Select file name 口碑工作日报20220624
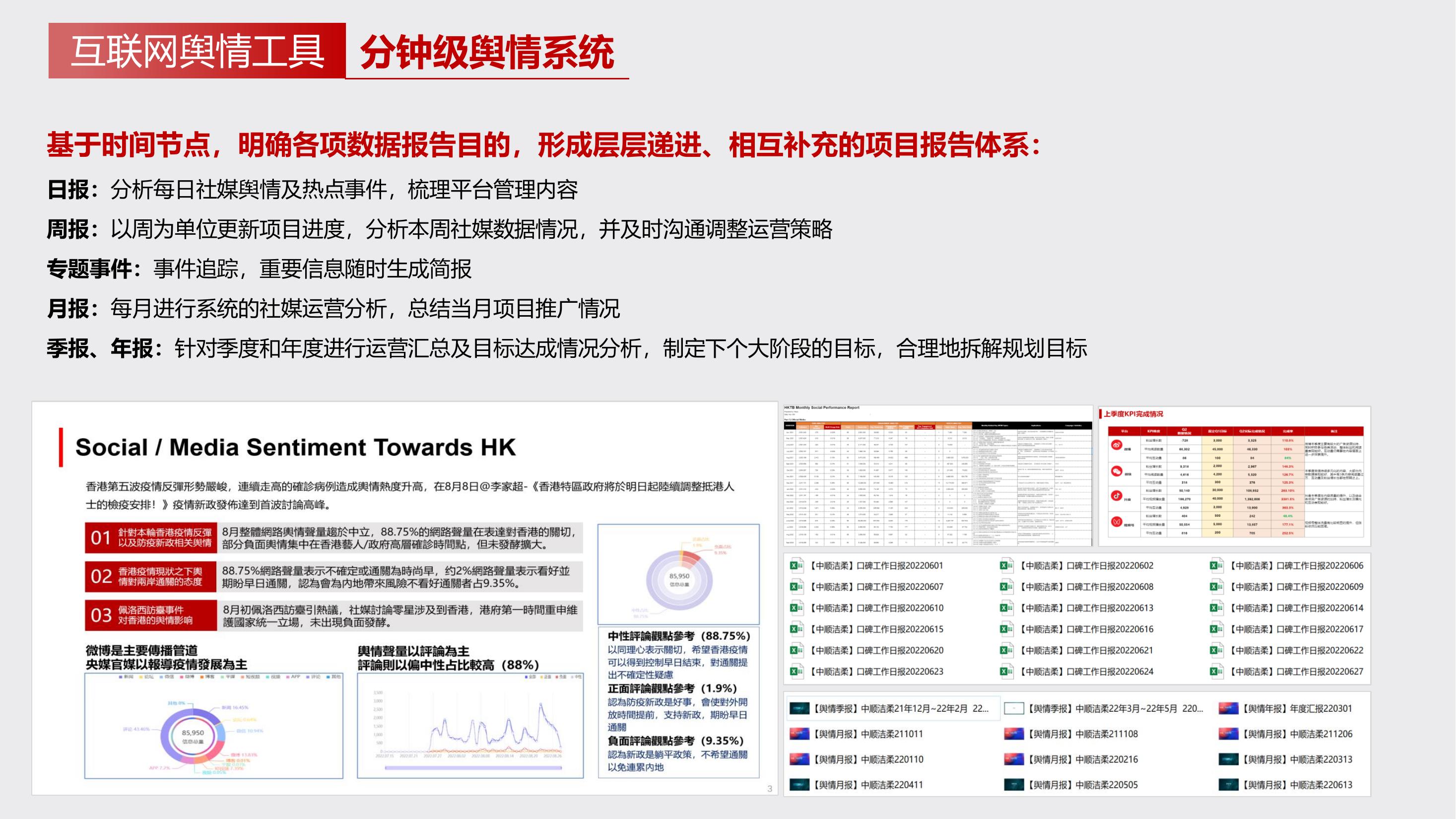The height and width of the screenshot is (819, 1456). tap(1087, 672)
